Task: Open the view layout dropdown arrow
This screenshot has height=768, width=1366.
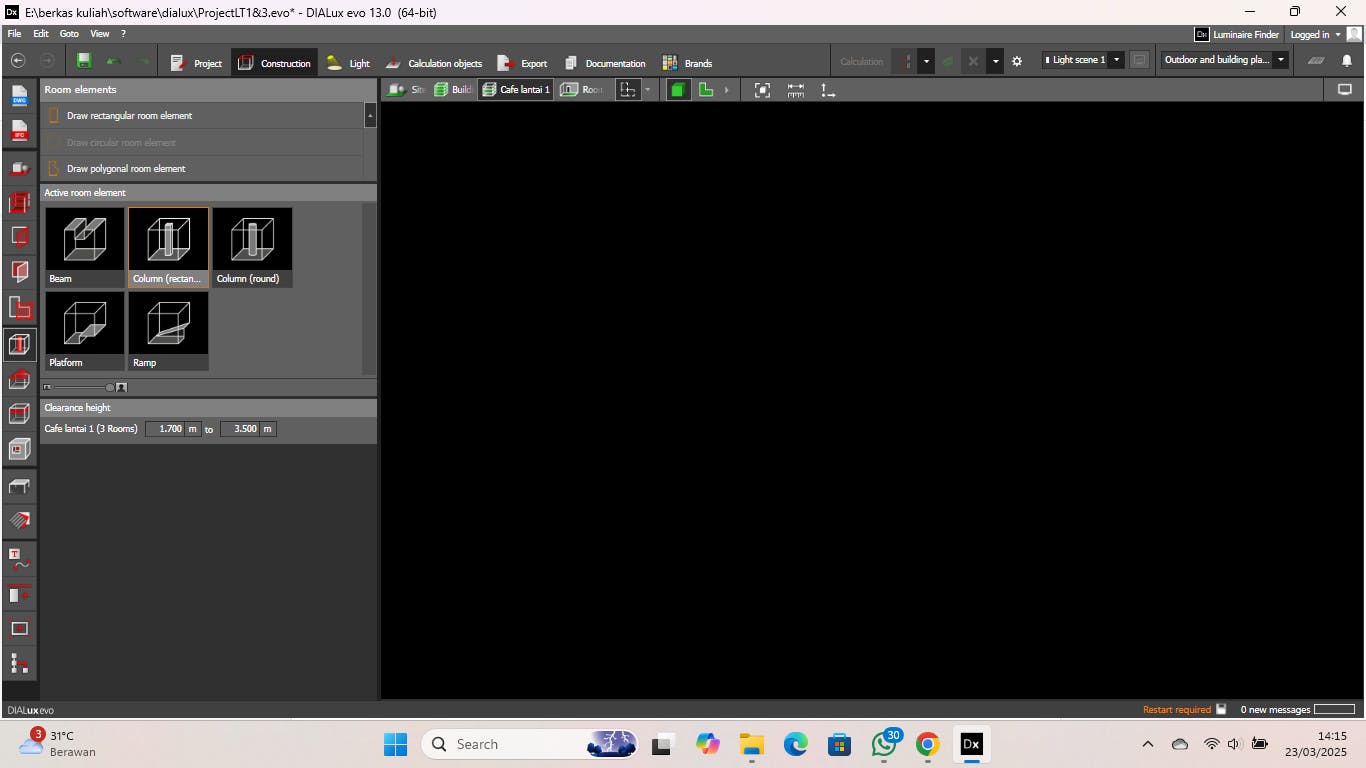Action: coord(648,90)
